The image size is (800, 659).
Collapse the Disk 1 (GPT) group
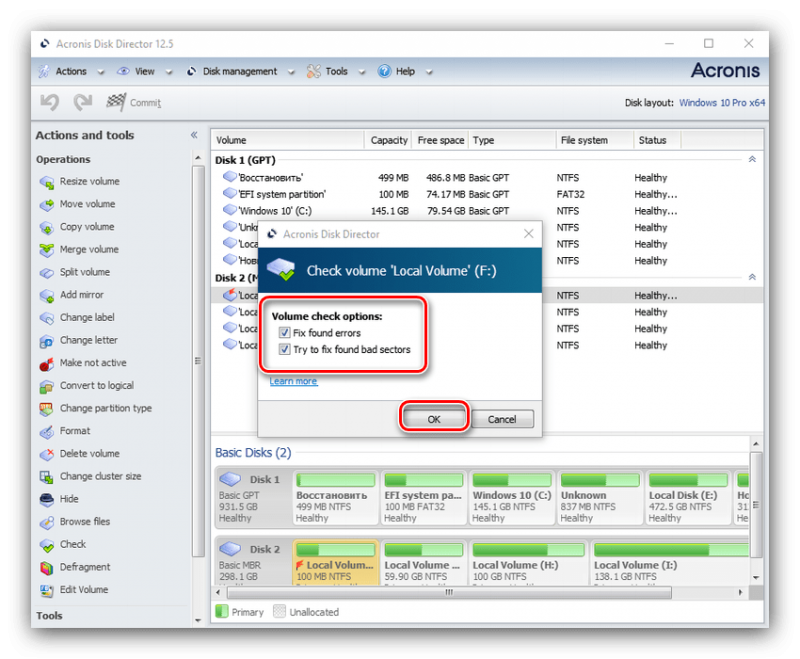[x=752, y=160]
